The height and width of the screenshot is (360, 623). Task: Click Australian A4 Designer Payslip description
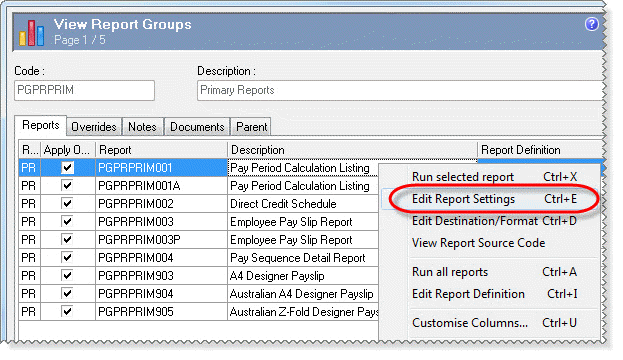(302, 293)
